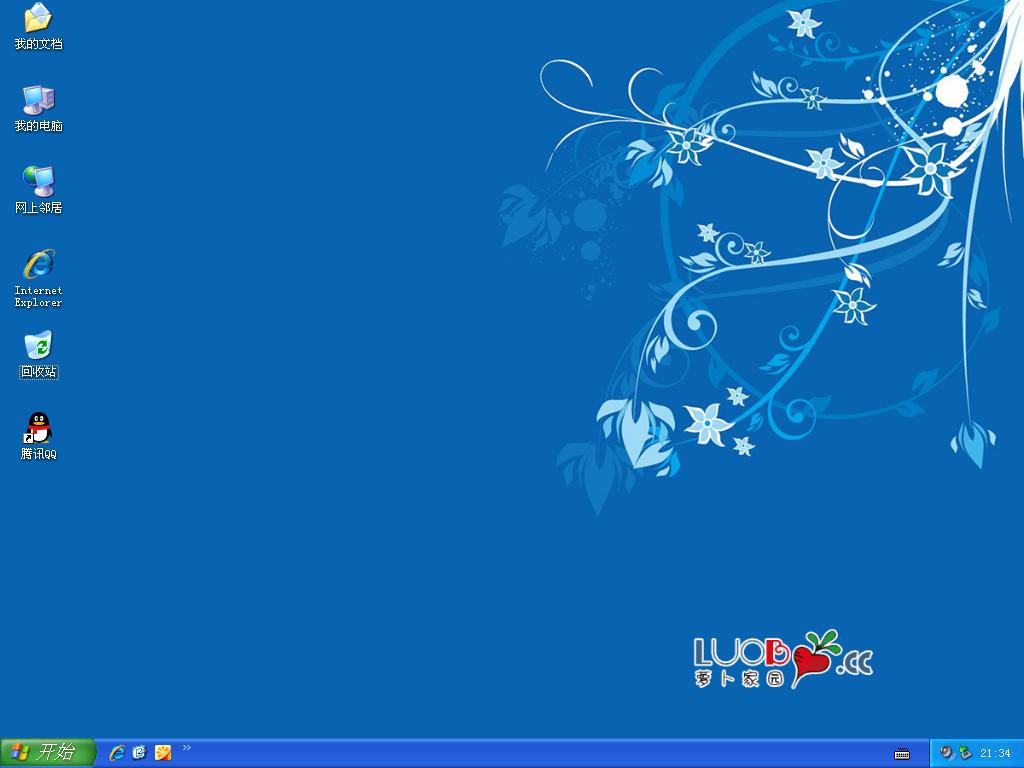Expand the Quick Launch overflow chevron
The image size is (1024, 768).
pos(187,748)
